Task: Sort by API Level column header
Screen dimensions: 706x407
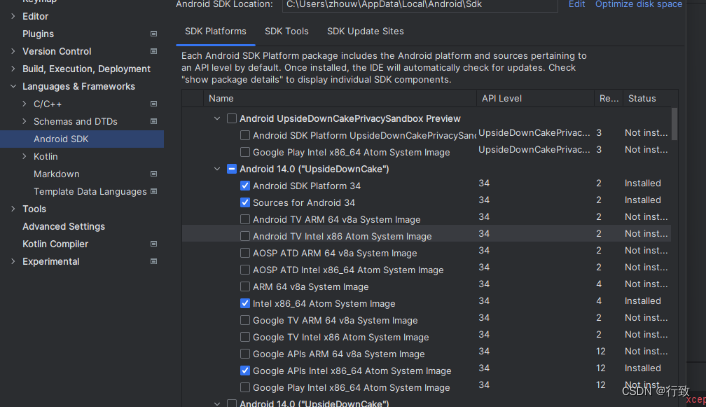Action: click(x=535, y=98)
